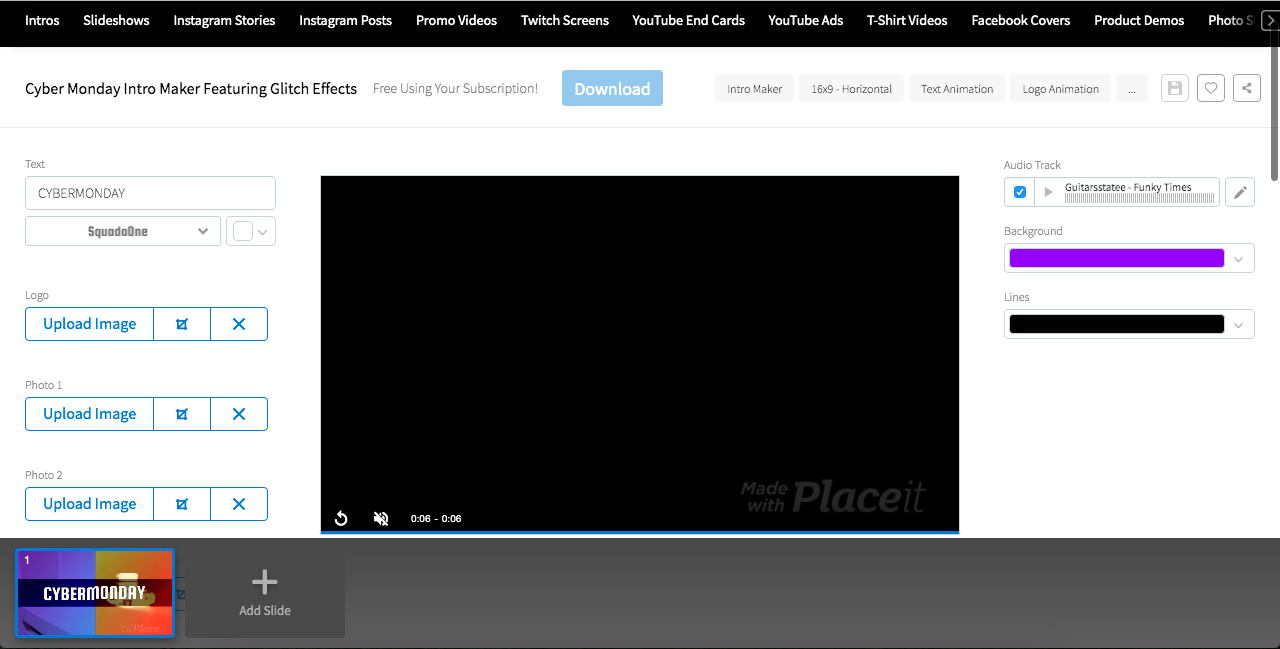This screenshot has width=1280, height=649.
Task: Click the Download button
Action: (612, 88)
